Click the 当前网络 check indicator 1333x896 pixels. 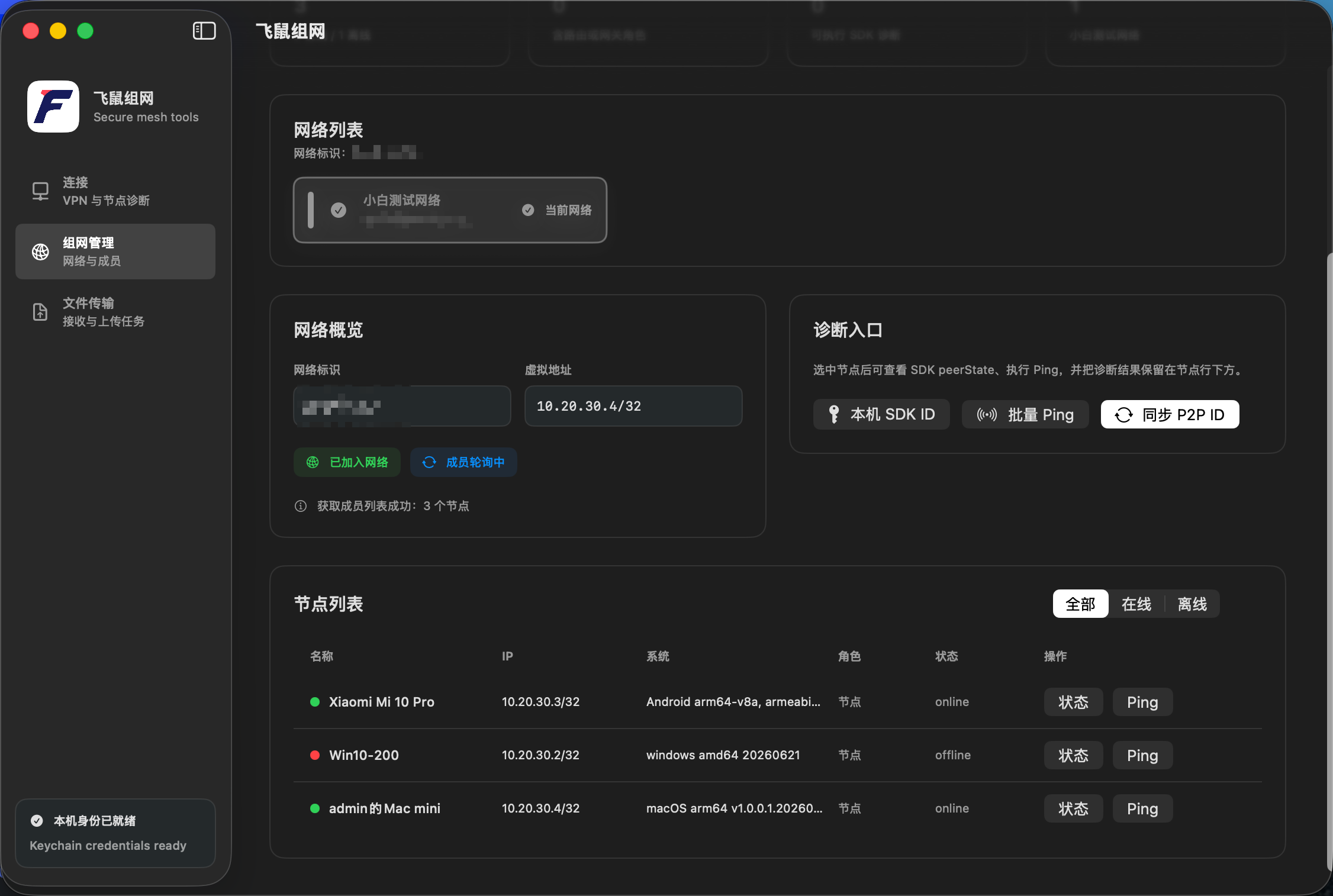528,210
